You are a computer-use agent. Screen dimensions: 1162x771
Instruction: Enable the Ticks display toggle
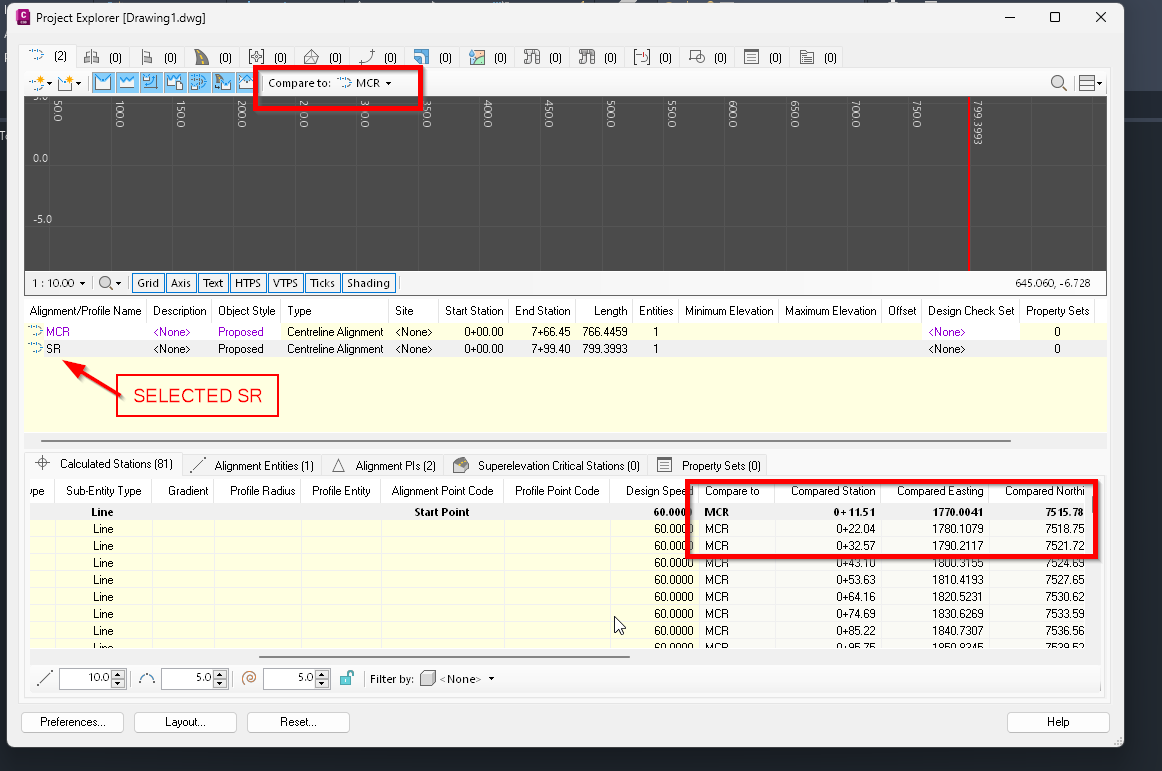322,283
